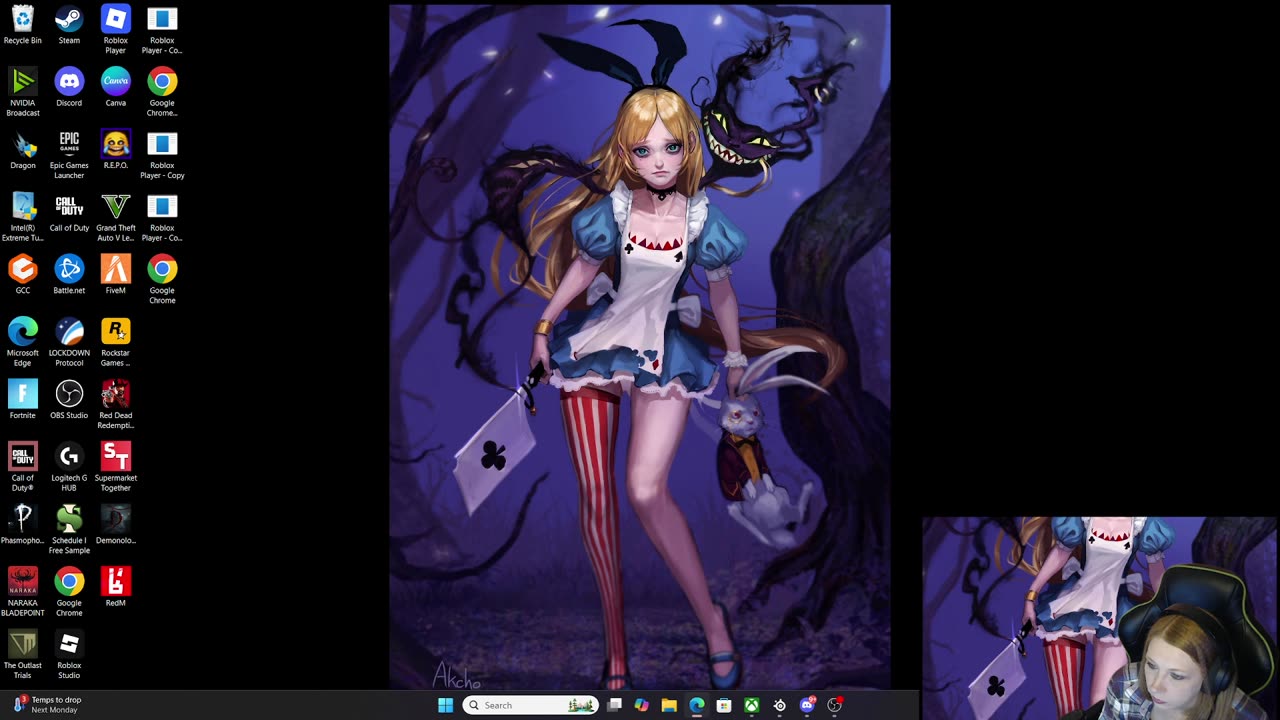Click the taskbar Search box

530,705
